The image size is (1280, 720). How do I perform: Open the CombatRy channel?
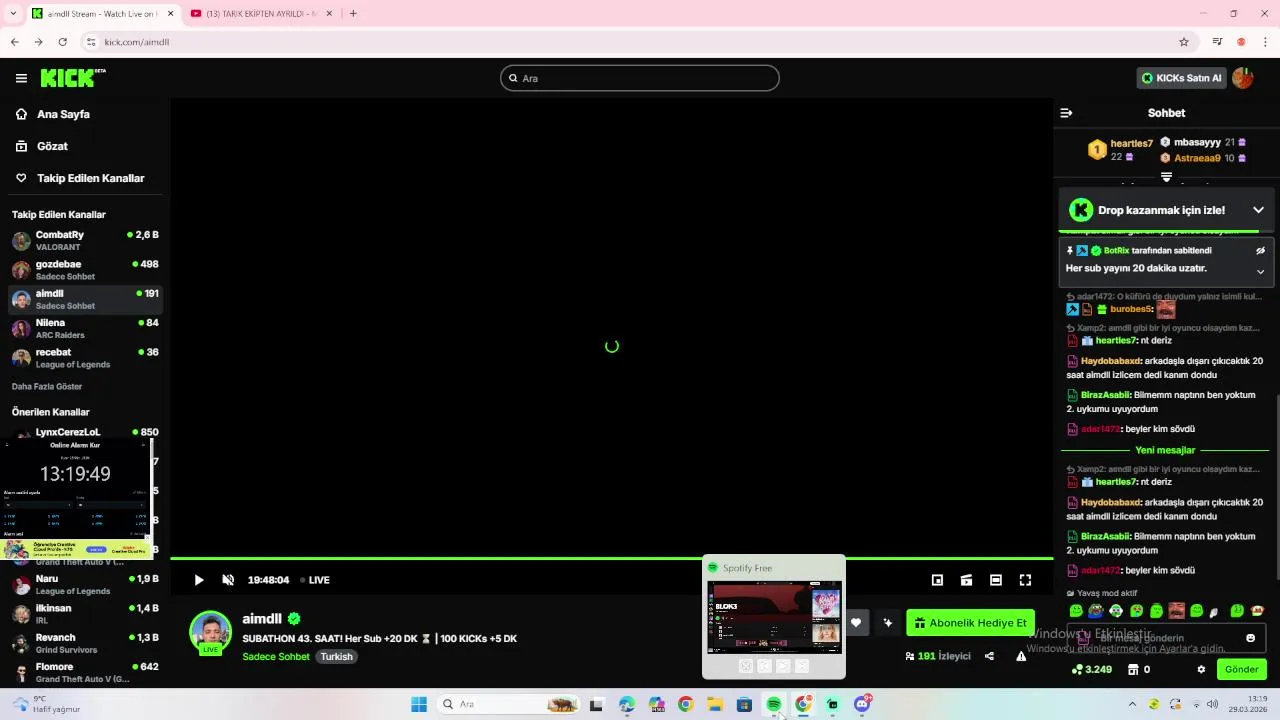(85, 241)
